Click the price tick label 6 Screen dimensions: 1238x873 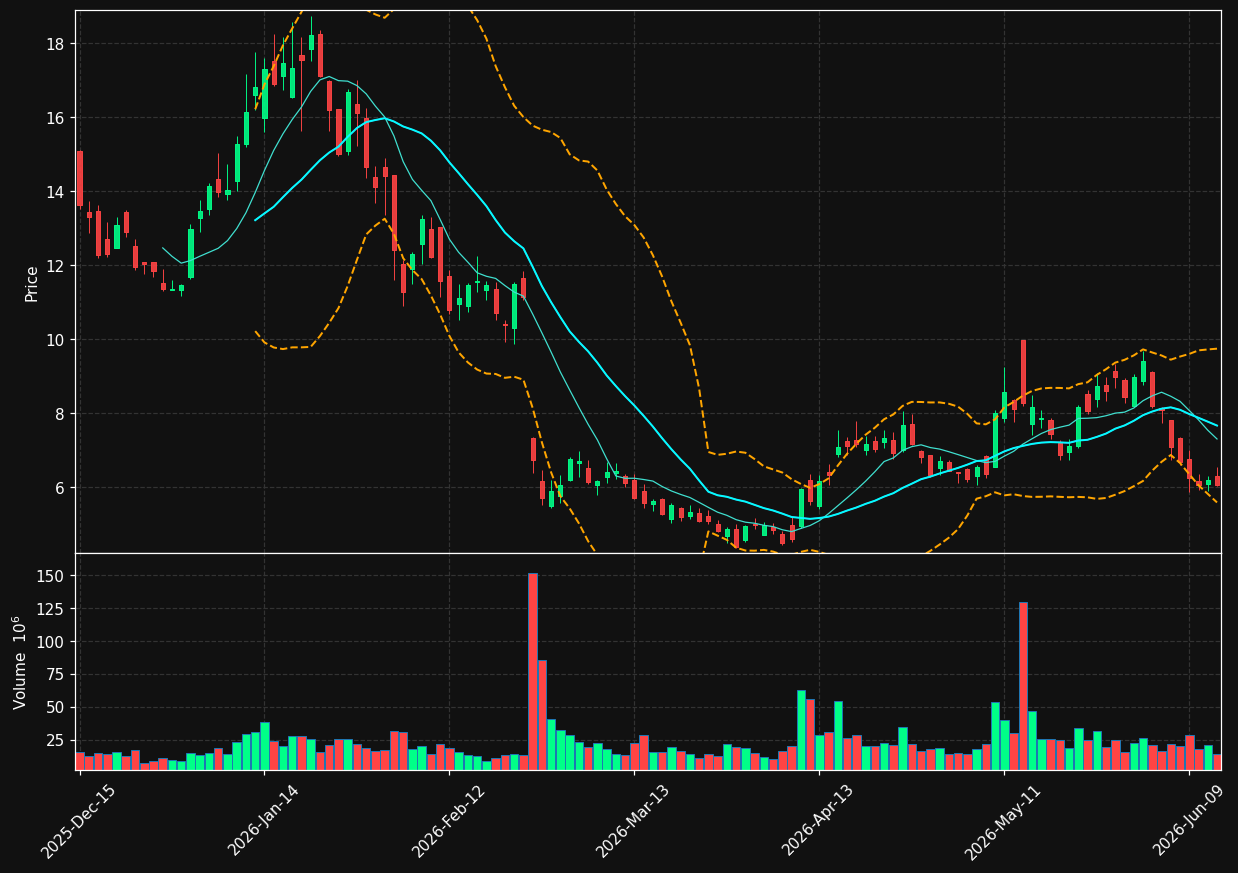tap(60, 488)
